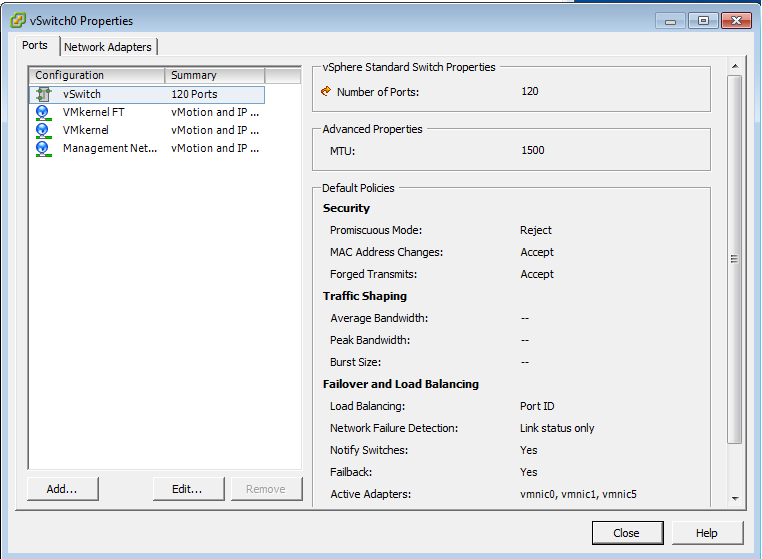Select the Management Net... row
762x559 pixels.
(x=147, y=148)
